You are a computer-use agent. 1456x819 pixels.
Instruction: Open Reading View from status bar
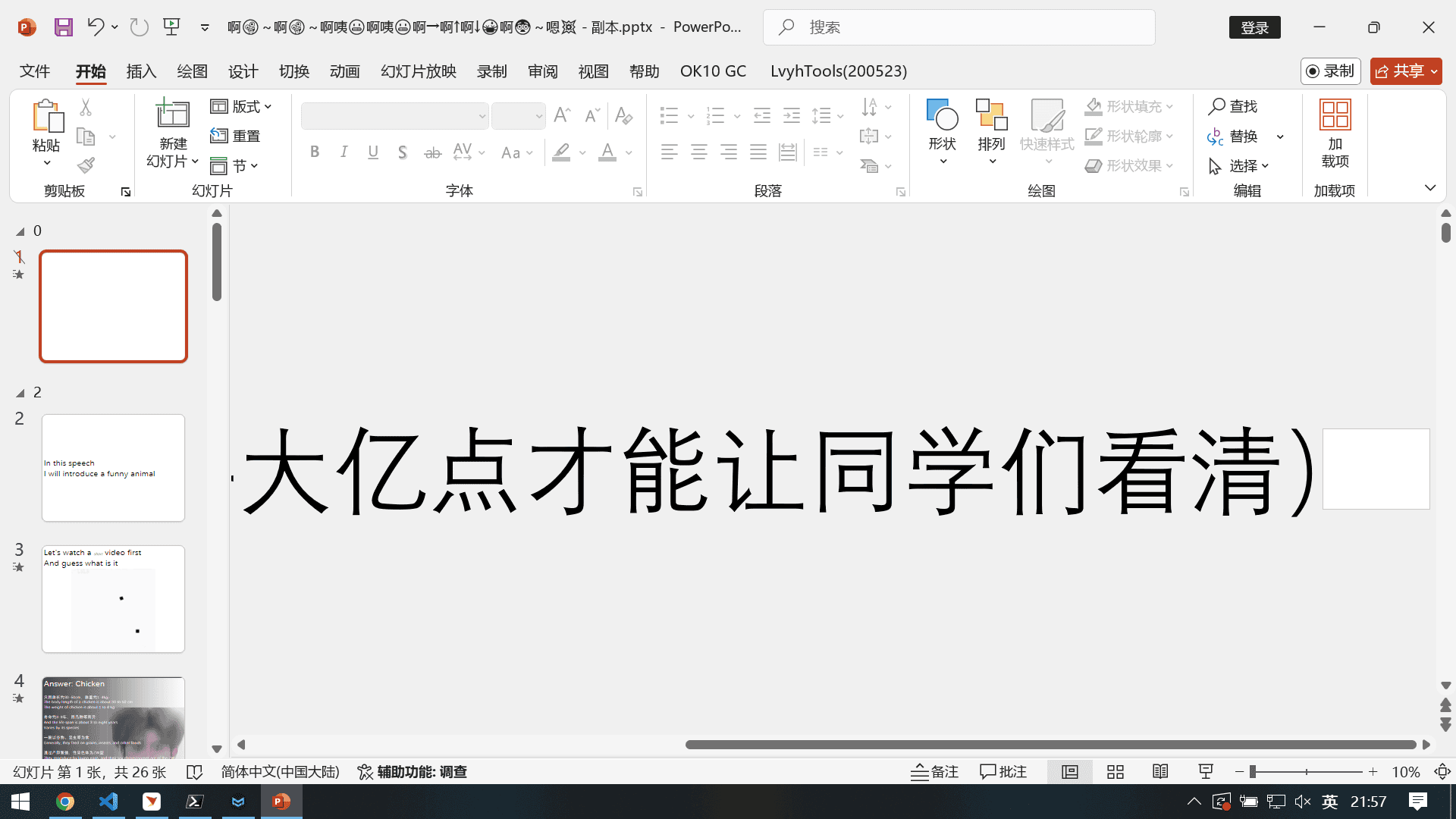pos(1160,772)
